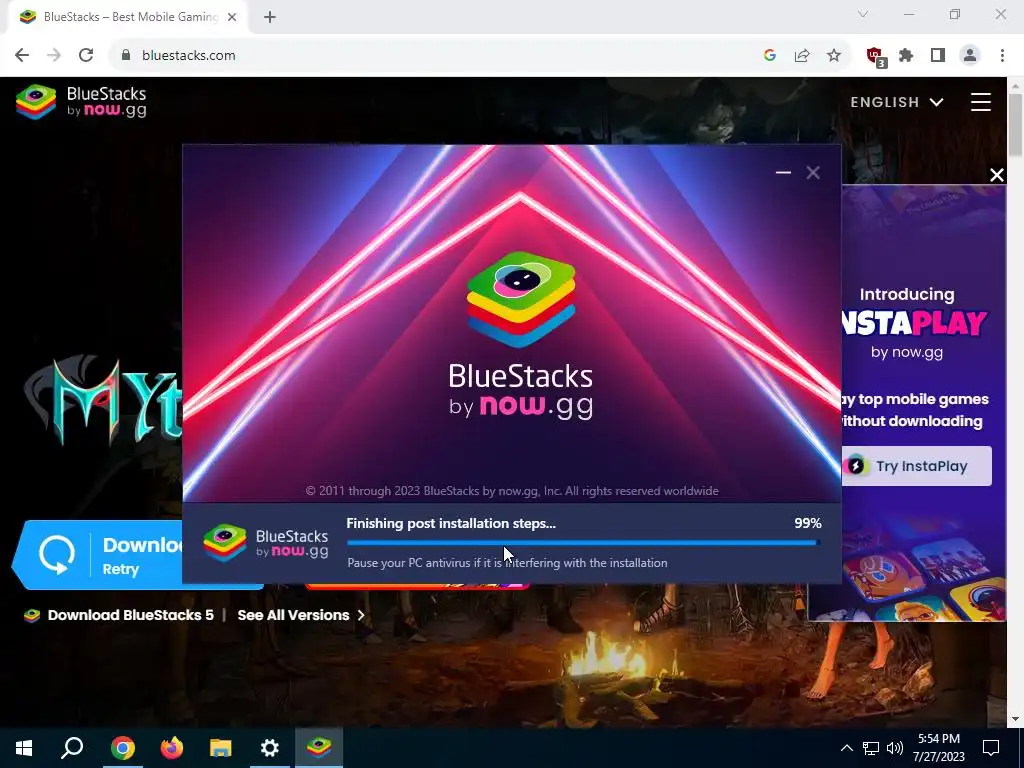
Task: Open the website hamburger menu
Action: (x=980, y=102)
